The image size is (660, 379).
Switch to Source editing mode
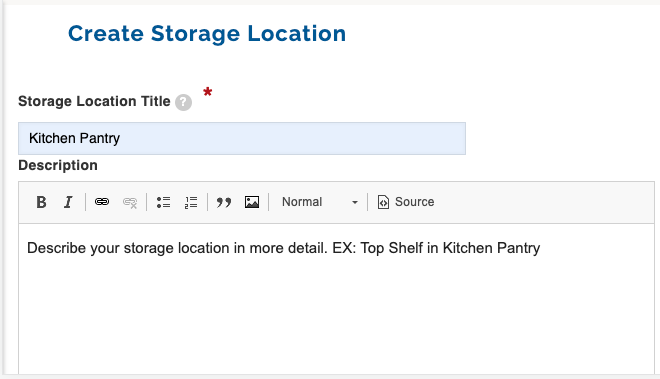pos(406,202)
